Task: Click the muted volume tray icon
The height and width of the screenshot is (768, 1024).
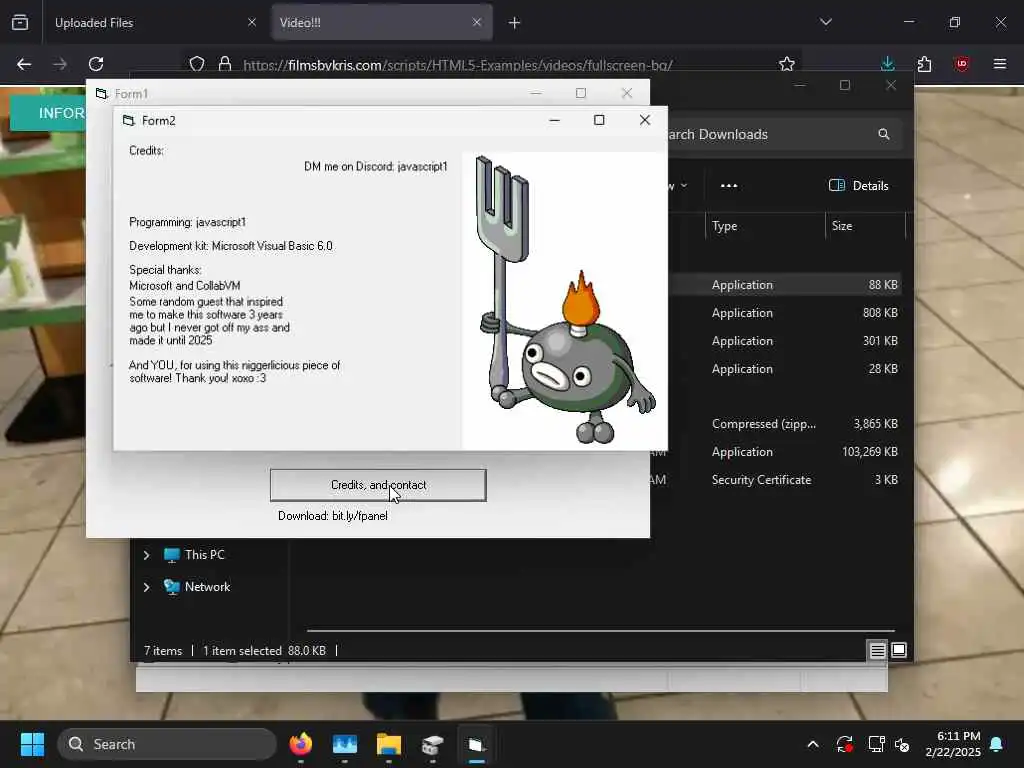Action: [x=902, y=744]
